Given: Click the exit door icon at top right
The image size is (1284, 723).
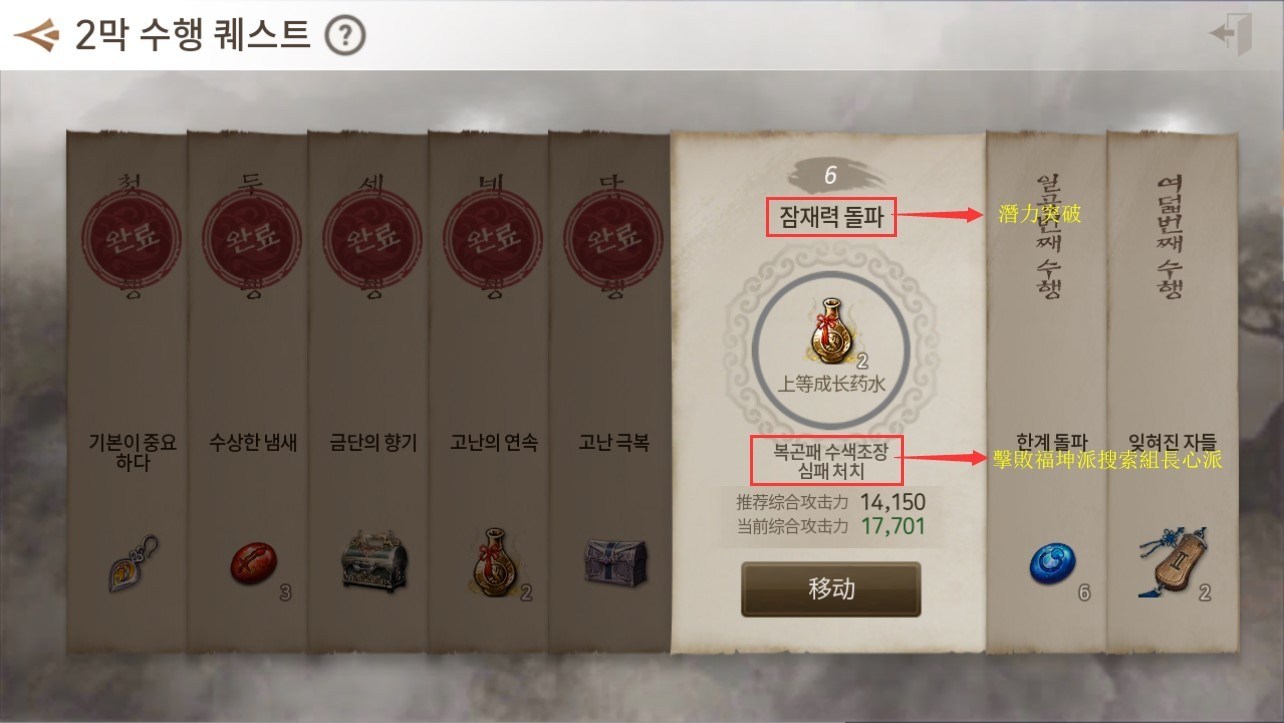Looking at the screenshot, I should coord(1231,35).
